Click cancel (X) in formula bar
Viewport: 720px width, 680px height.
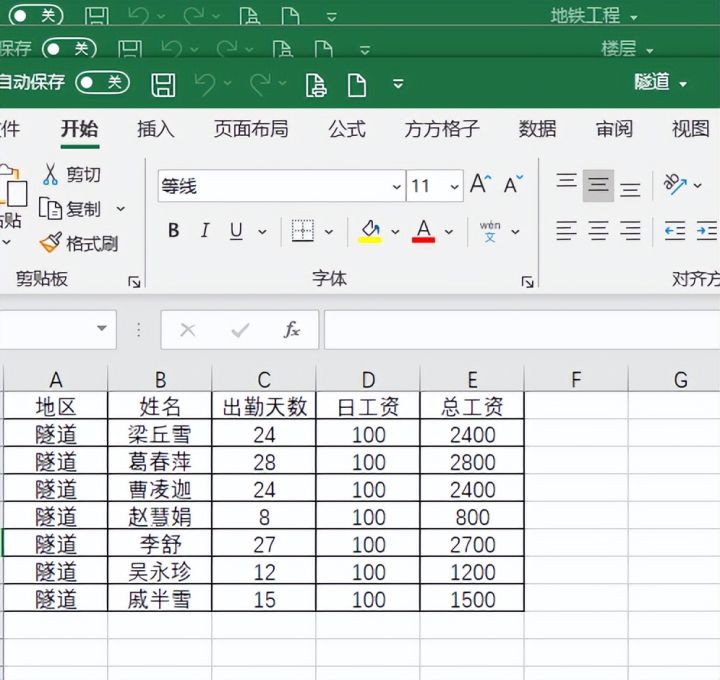(188, 330)
